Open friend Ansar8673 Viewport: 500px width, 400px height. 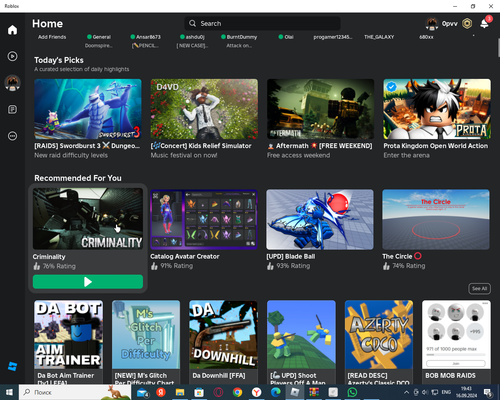pyautogui.click(x=145, y=37)
